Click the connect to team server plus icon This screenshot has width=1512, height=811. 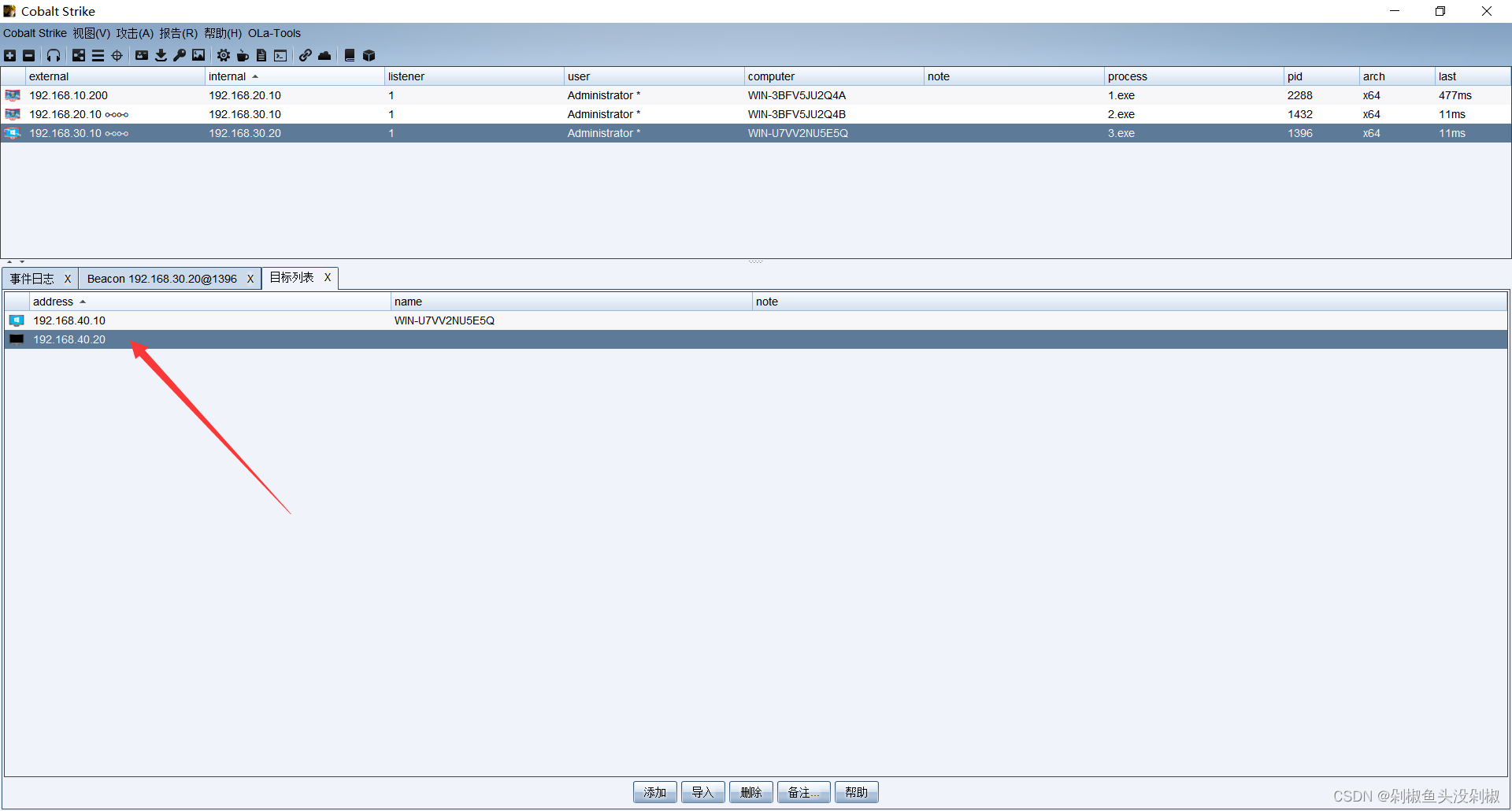[x=9, y=55]
